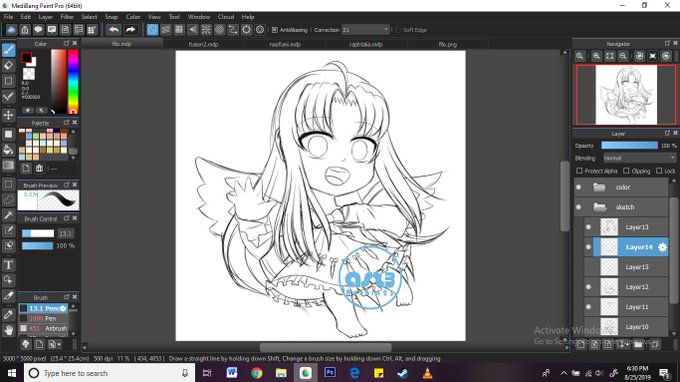The image size is (680, 382).
Task: Enable the Soft Edge checkbox
Action: pyautogui.click(x=398, y=30)
